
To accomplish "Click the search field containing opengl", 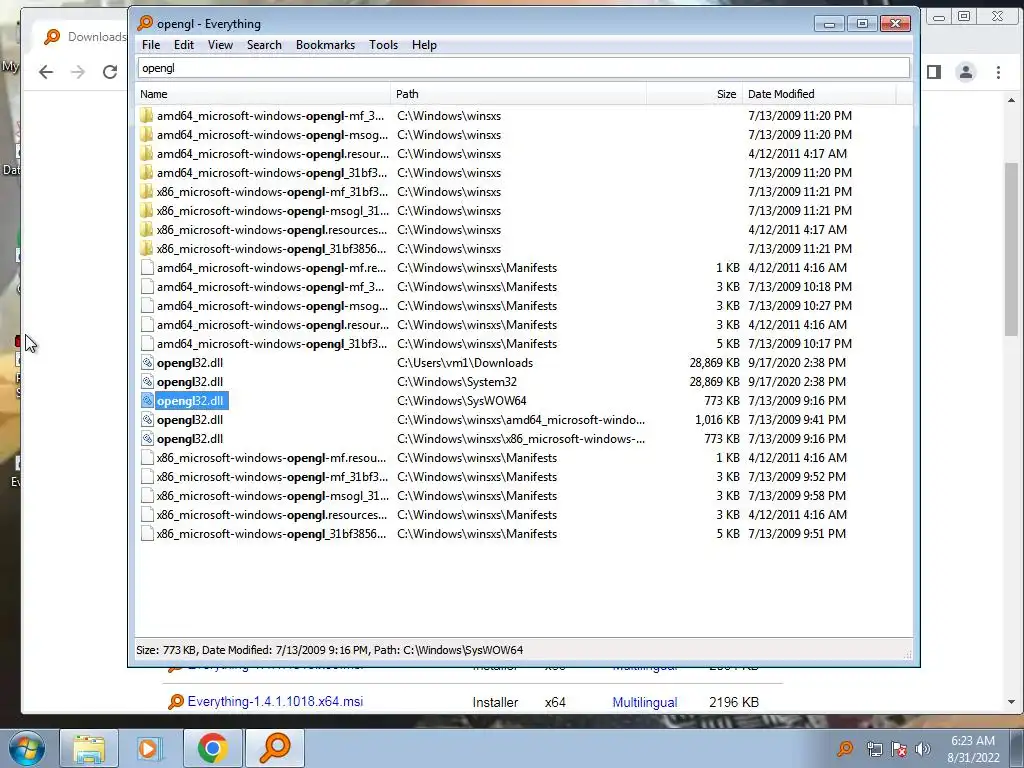I will pyautogui.click(x=523, y=68).
